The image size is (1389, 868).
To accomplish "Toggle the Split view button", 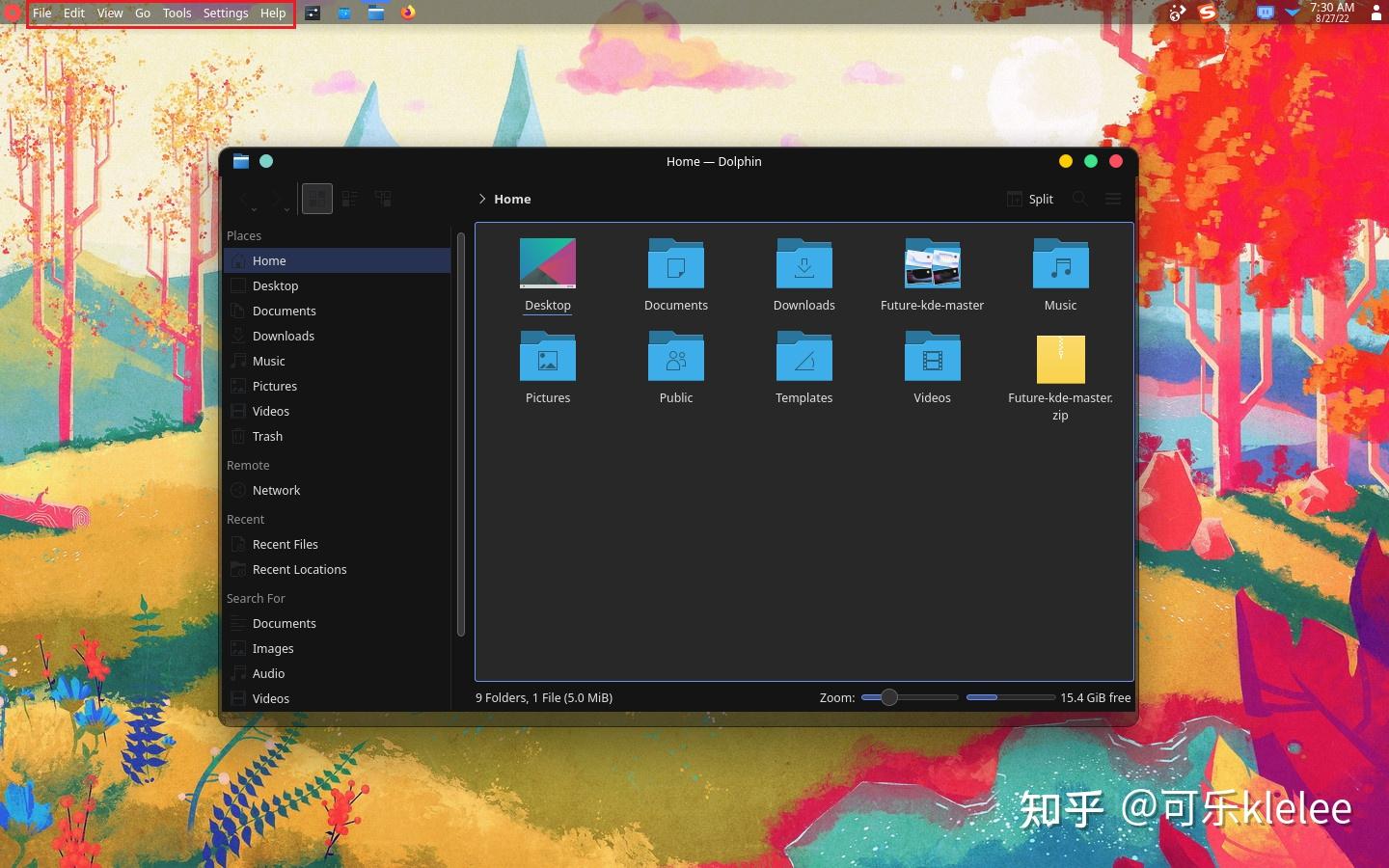I will coord(1031,199).
